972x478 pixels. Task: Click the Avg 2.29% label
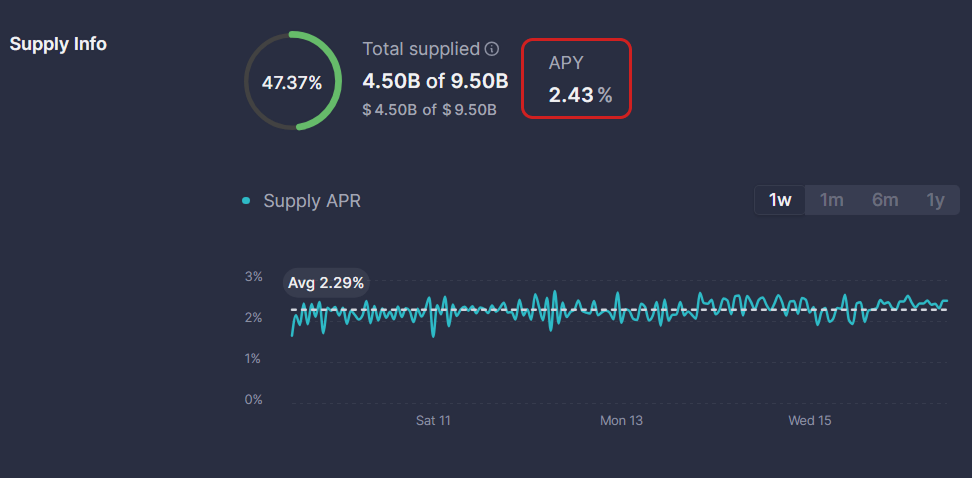tap(326, 283)
